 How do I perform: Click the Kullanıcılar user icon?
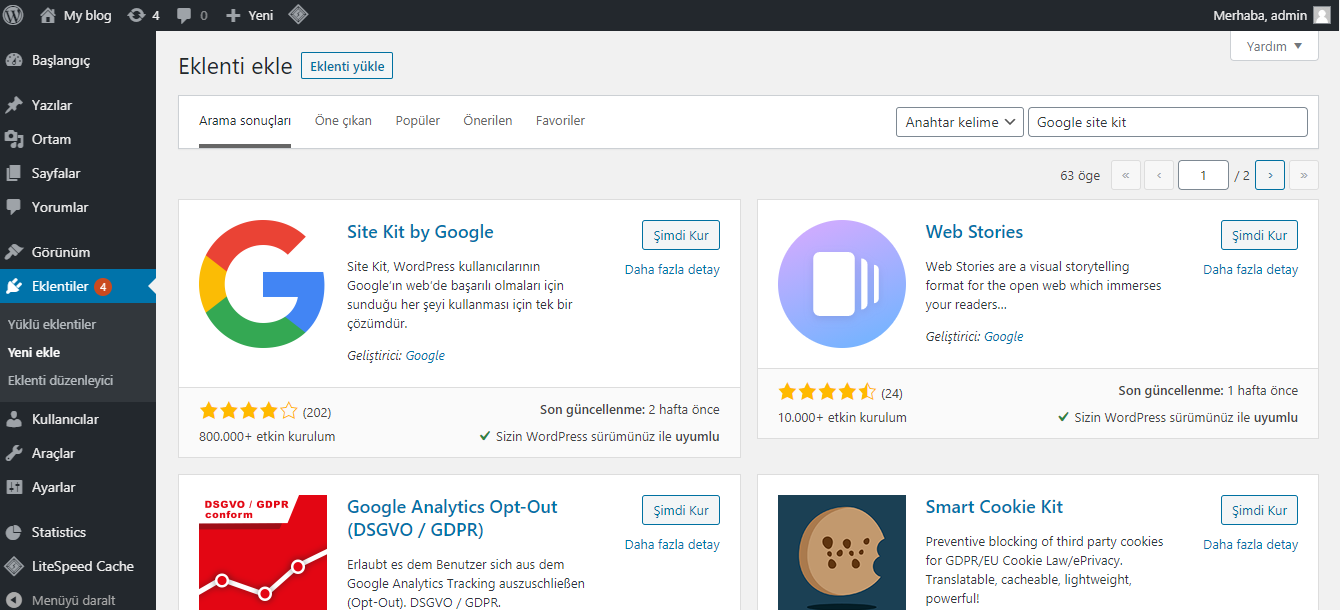[14, 419]
